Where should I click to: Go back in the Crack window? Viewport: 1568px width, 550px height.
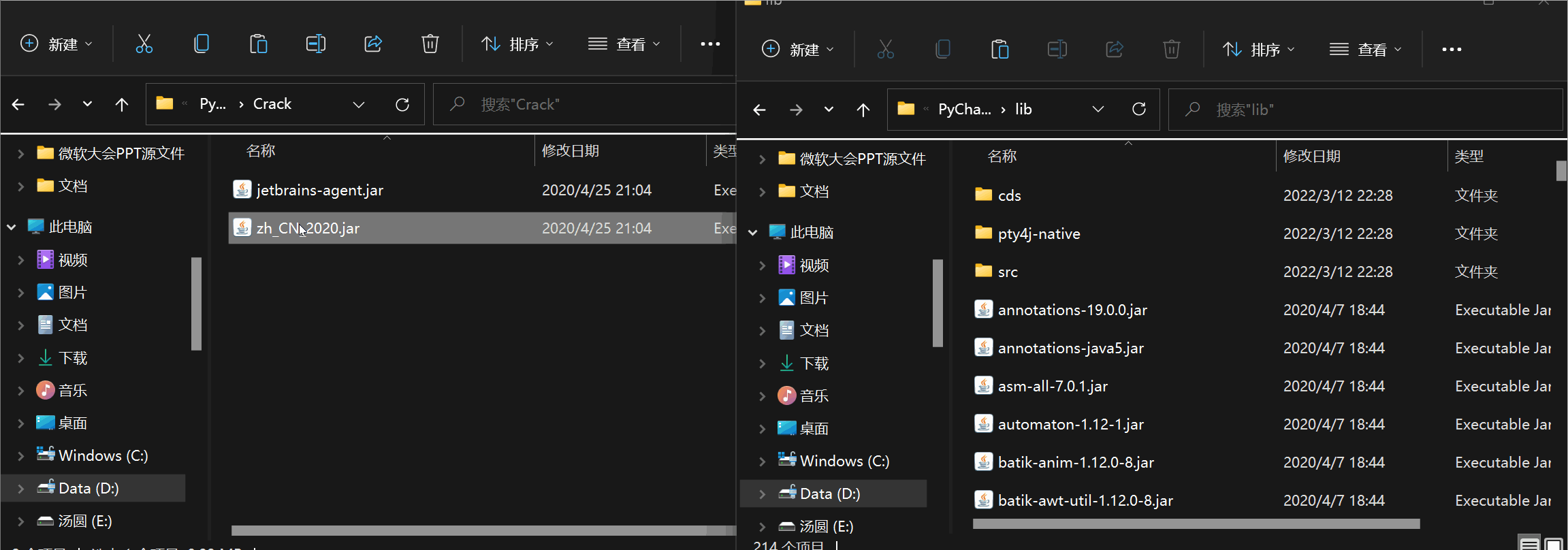(18, 105)
